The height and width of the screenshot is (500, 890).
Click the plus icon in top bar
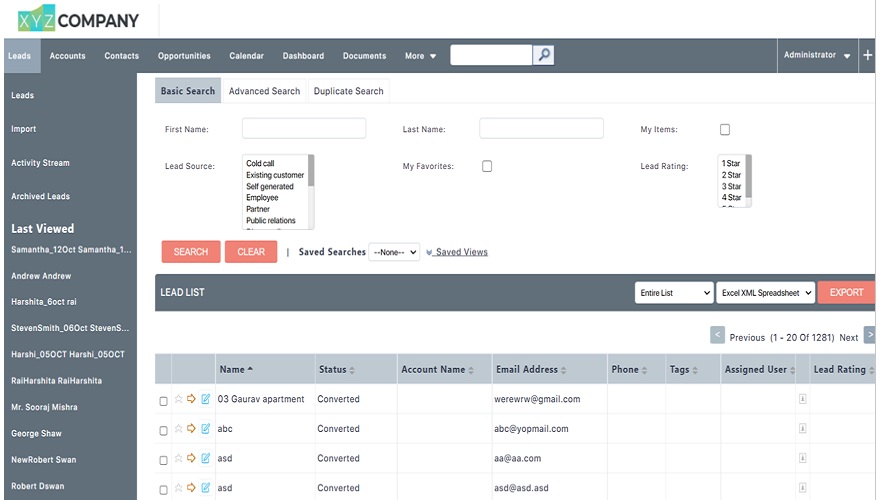point(867,56)
